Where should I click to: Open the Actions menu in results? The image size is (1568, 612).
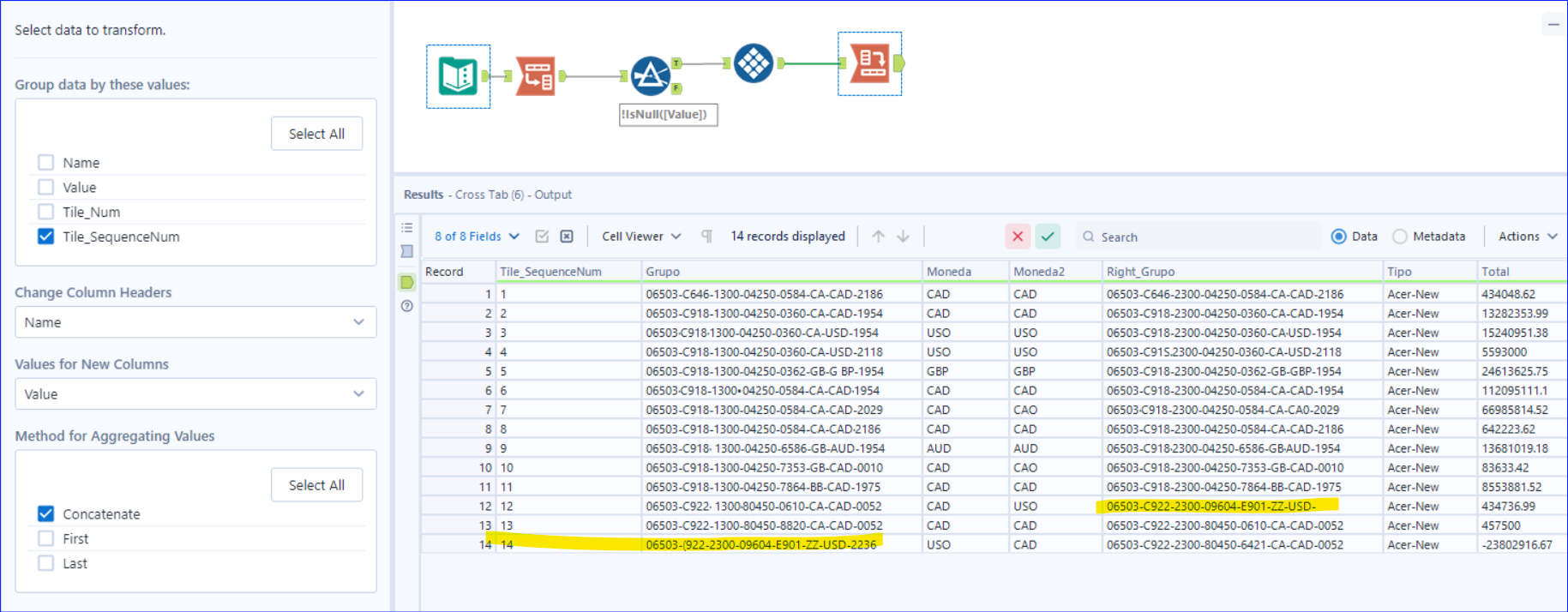click(1527, 237)
